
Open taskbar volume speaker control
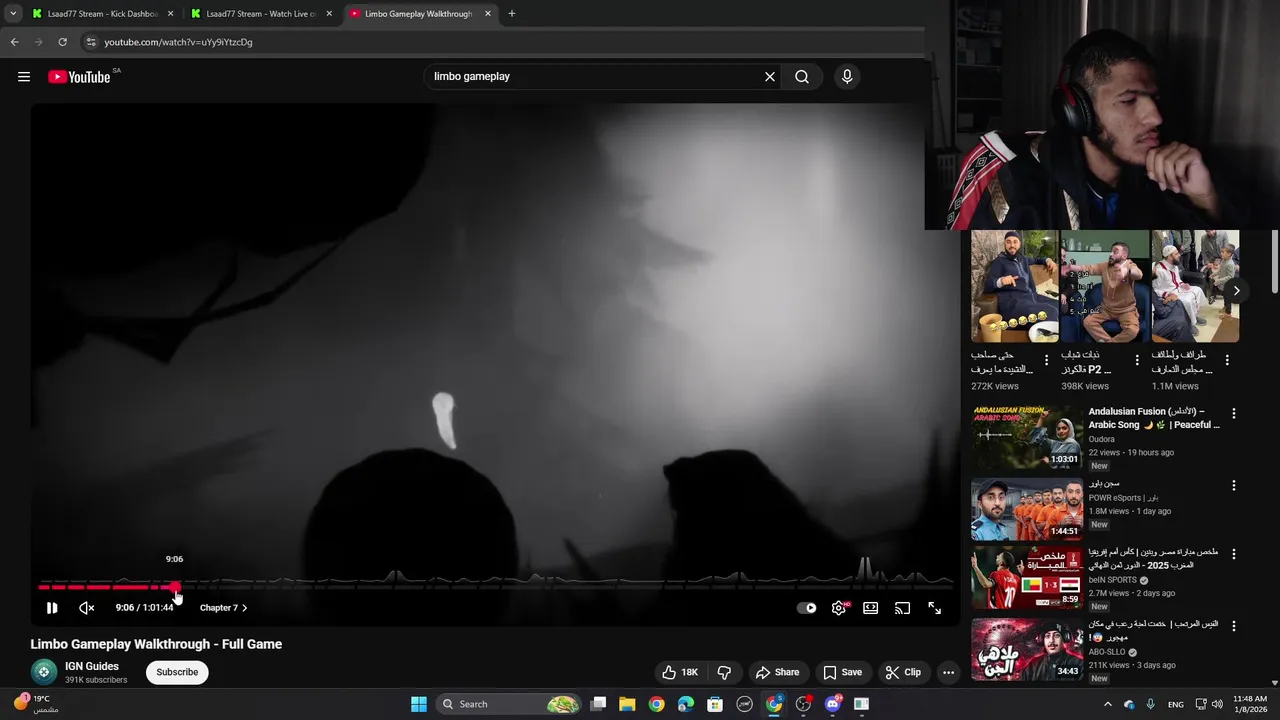point(1218,704)
